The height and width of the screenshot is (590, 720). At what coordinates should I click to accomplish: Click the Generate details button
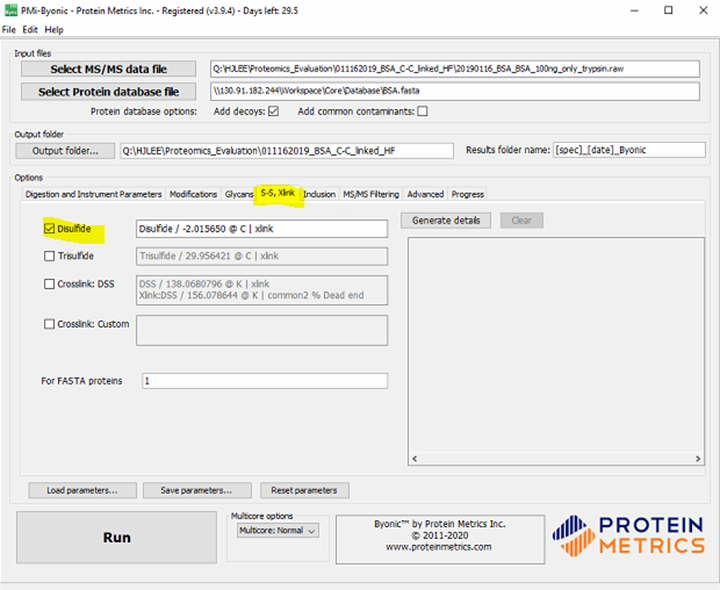446,220
